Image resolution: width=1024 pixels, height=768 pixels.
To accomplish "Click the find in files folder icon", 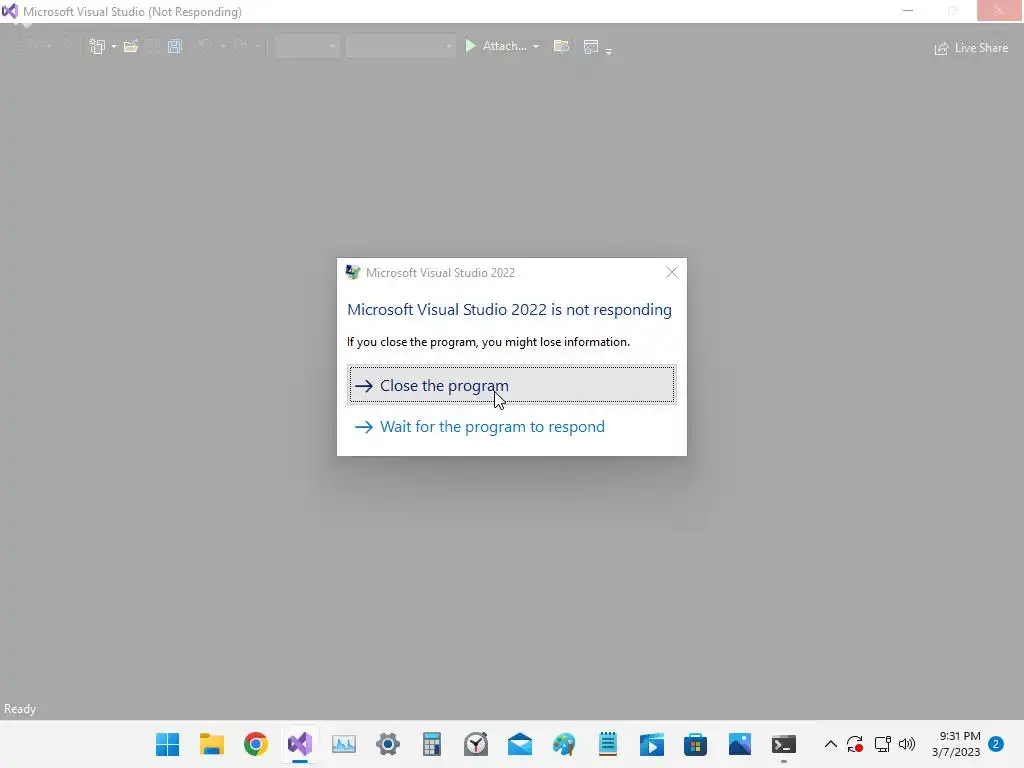I will coord(561,46).
